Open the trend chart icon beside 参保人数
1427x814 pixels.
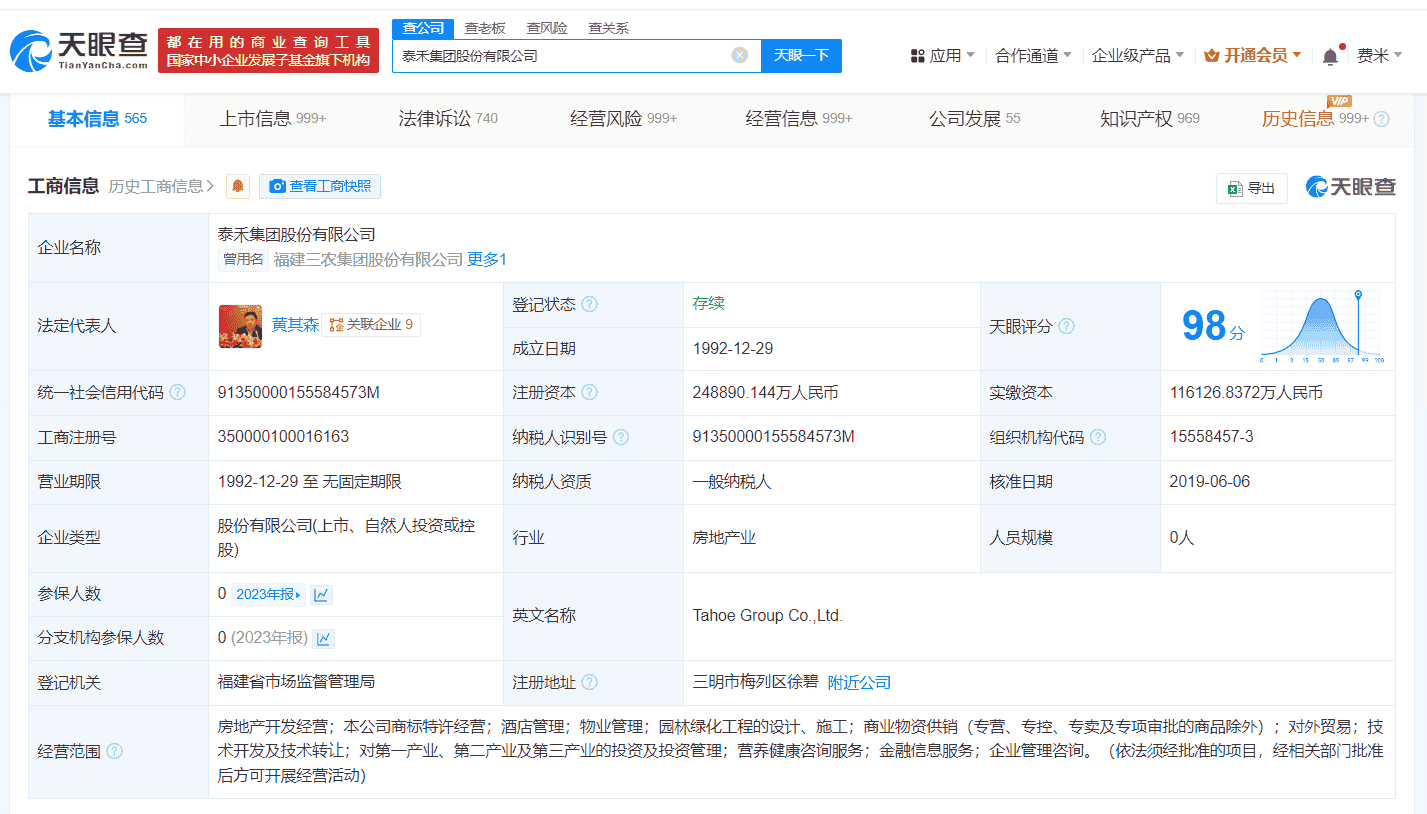click(x=320, y=593)
